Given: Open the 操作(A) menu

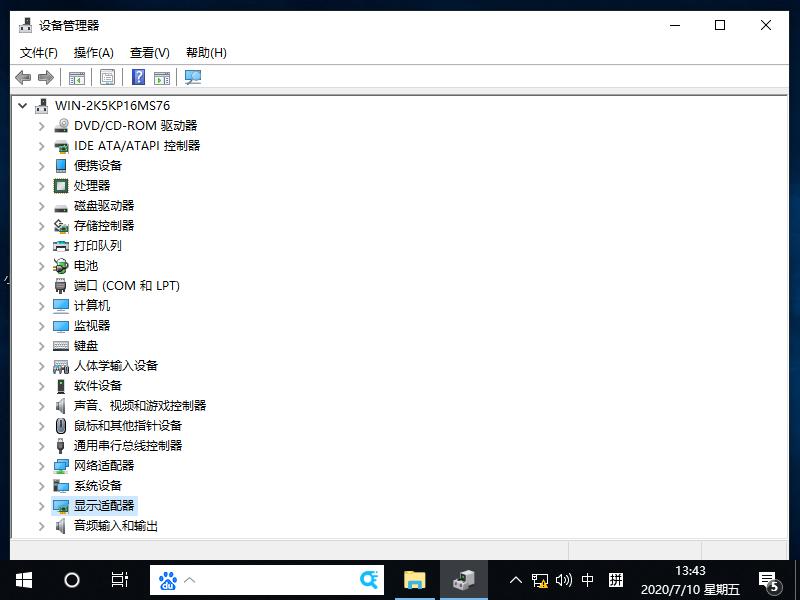Looking at the screenshot, I should 94,52.
